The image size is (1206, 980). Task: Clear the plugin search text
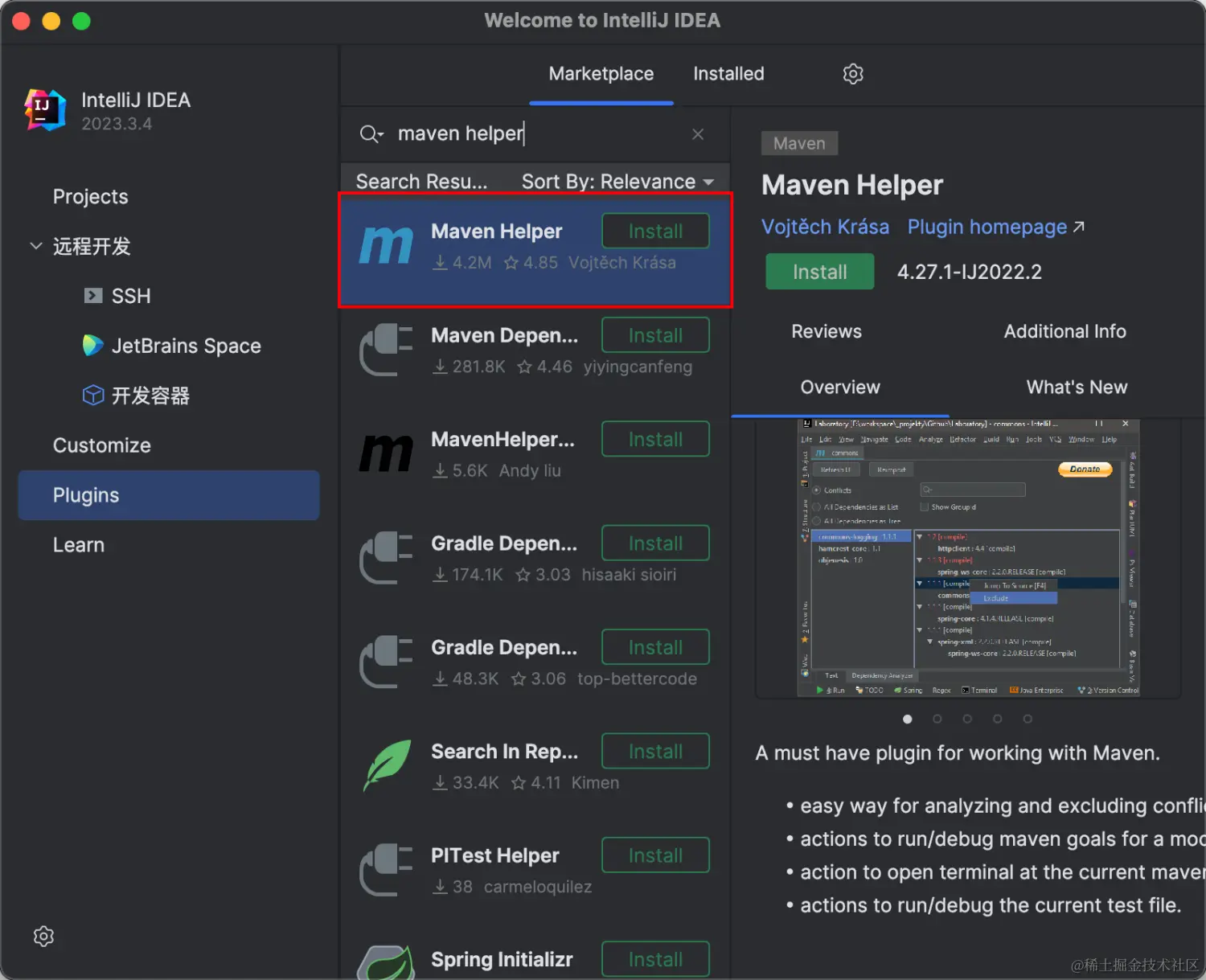(698, 134)
